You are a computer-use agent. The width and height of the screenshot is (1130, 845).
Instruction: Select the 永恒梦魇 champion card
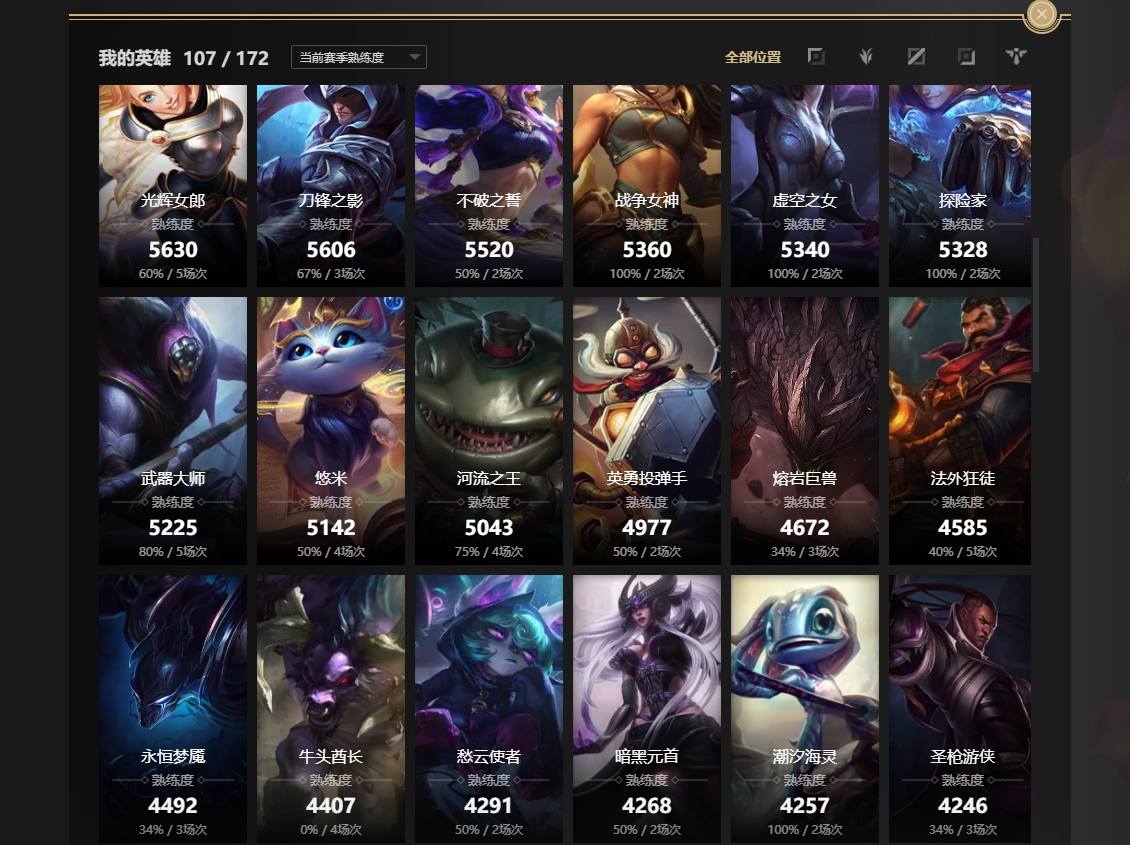pyautogui.click(x=173, y=709)
